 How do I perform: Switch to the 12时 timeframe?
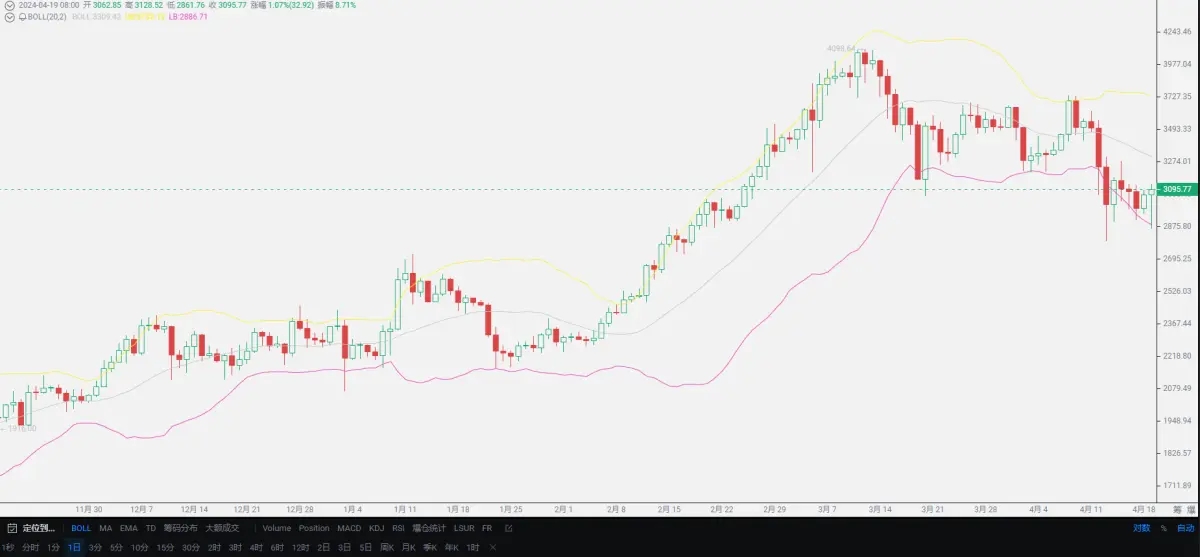click(x=301, y=547)
